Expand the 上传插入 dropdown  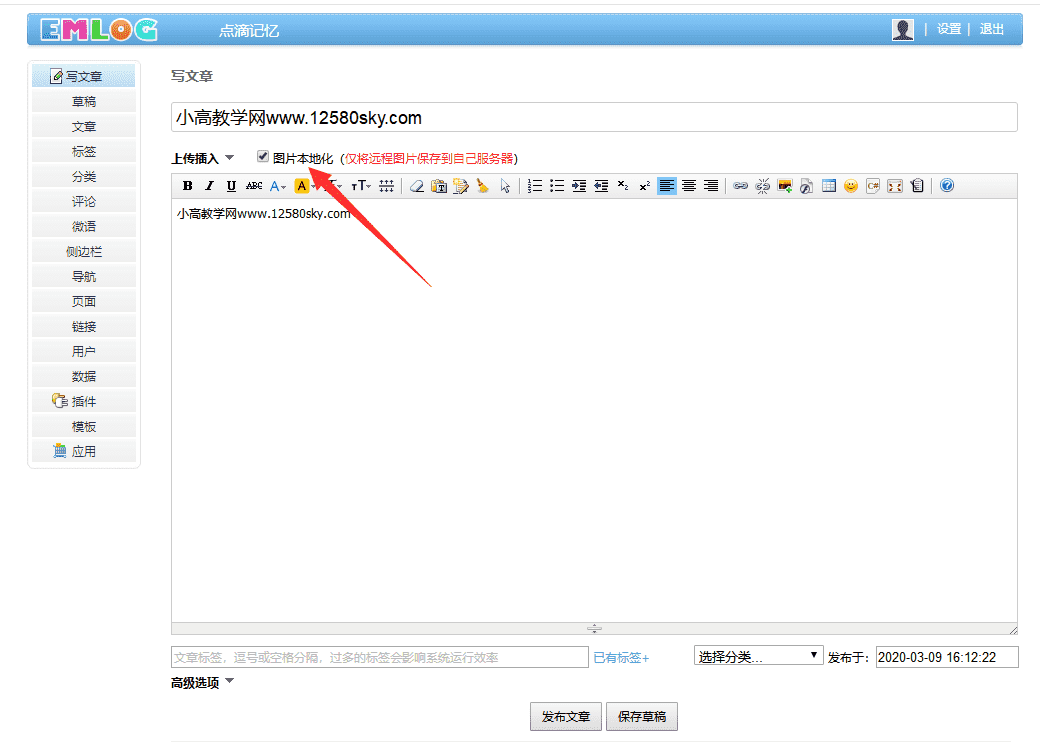203,159
